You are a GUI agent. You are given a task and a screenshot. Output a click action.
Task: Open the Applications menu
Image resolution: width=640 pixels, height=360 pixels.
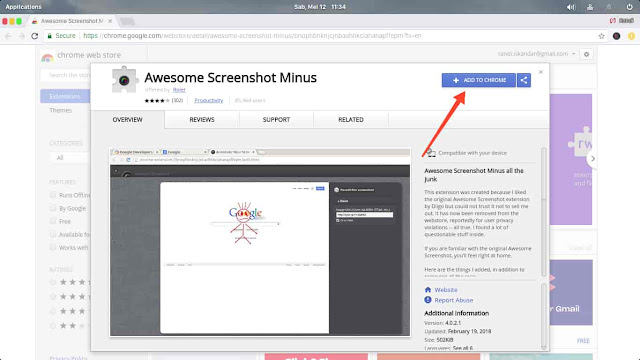point(23,7)
